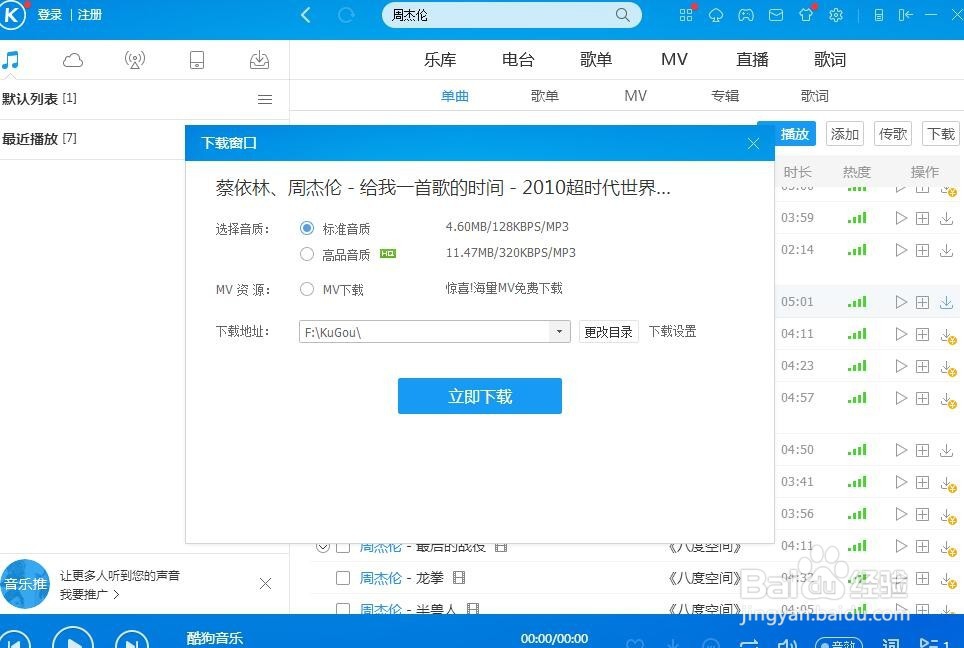The image size is (964, 648).
Task: Open the radio broadcast sidebar icon
Action: click(135, 60)
